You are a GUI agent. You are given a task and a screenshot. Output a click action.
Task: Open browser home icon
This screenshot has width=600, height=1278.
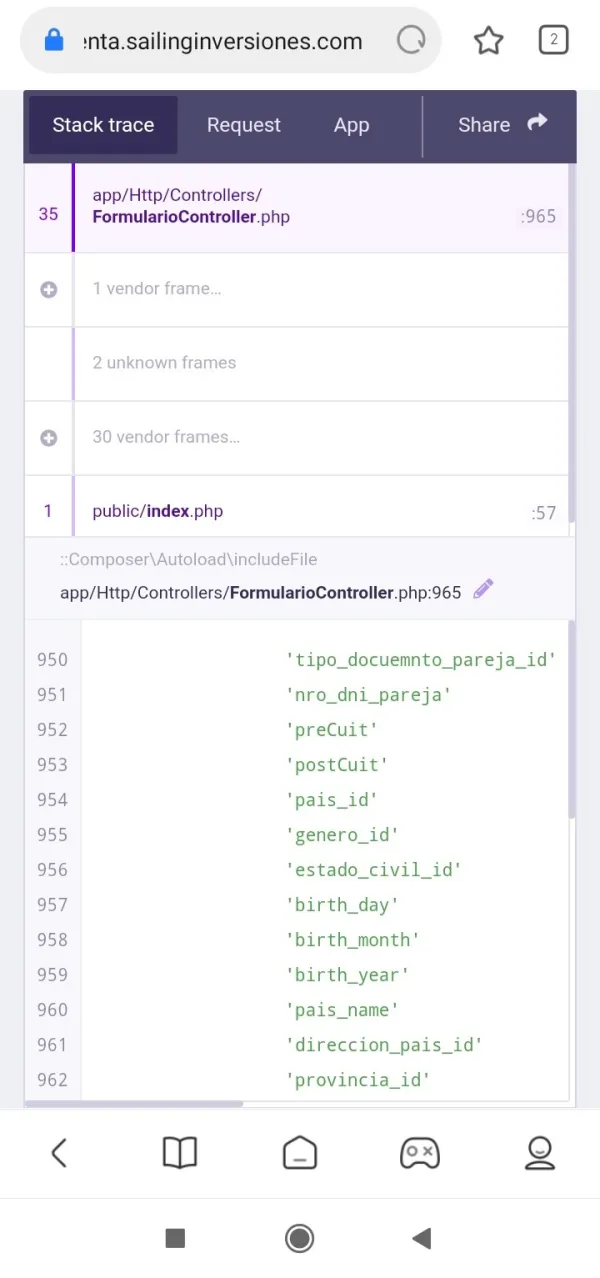(x=299, y=1153)
